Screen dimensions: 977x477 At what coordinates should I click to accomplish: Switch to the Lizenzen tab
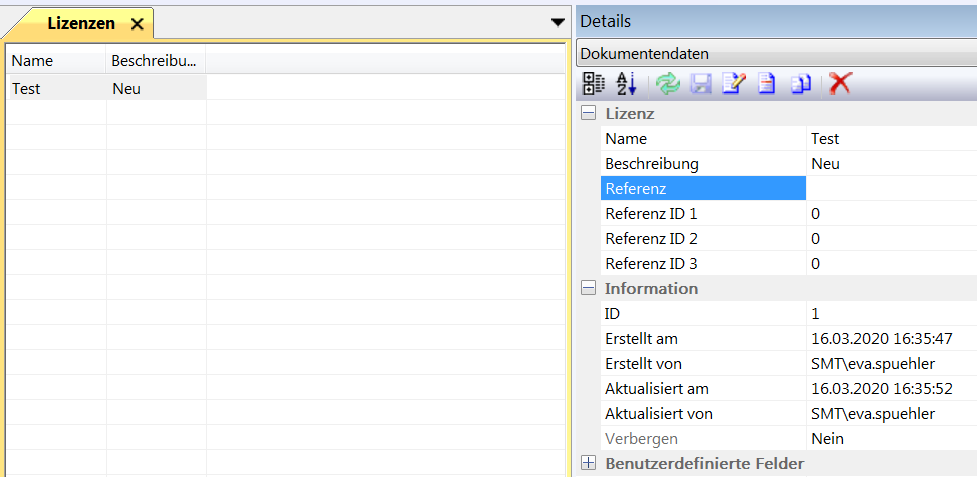tap(80, 23)
